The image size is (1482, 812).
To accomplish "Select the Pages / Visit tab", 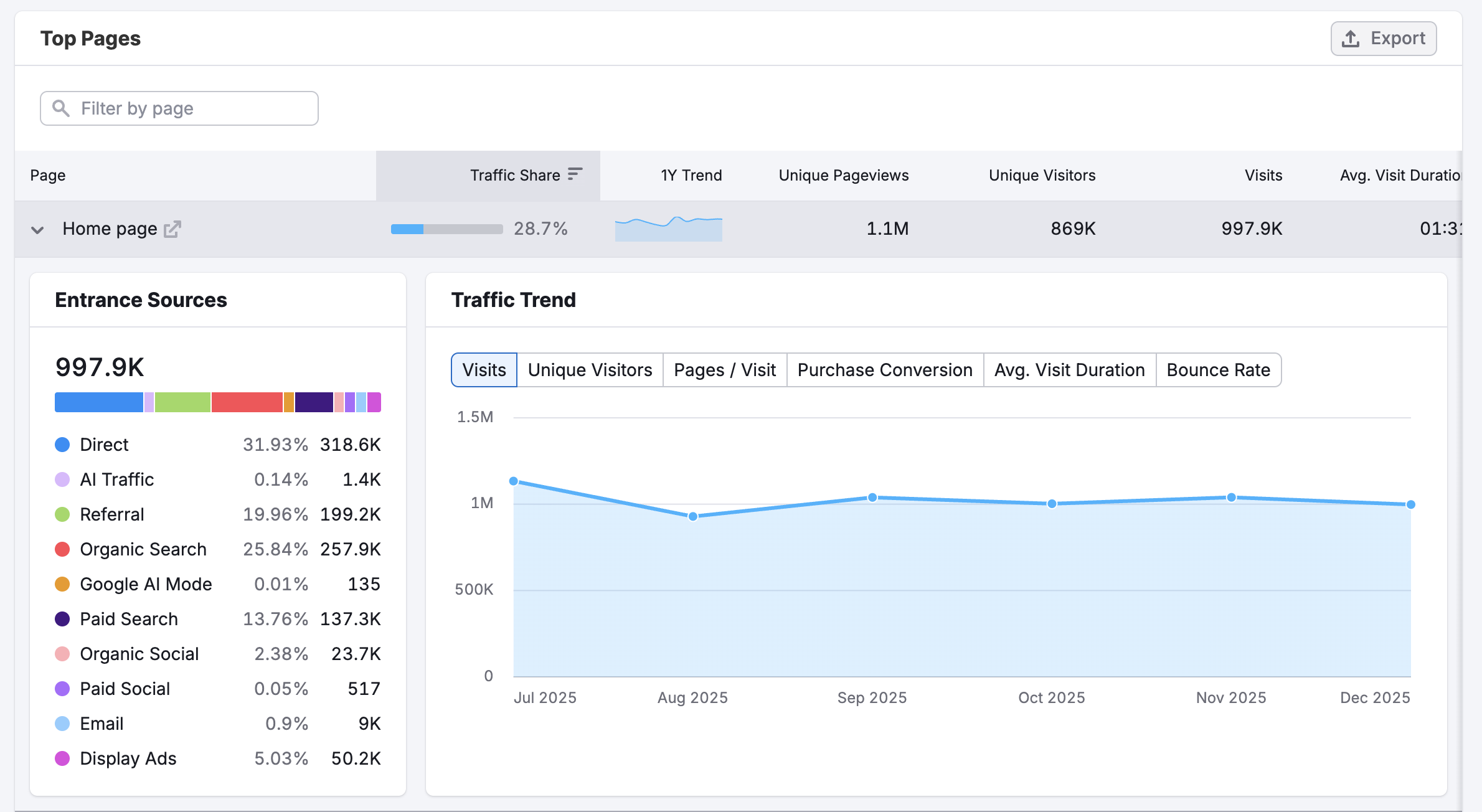I will 724,369.
